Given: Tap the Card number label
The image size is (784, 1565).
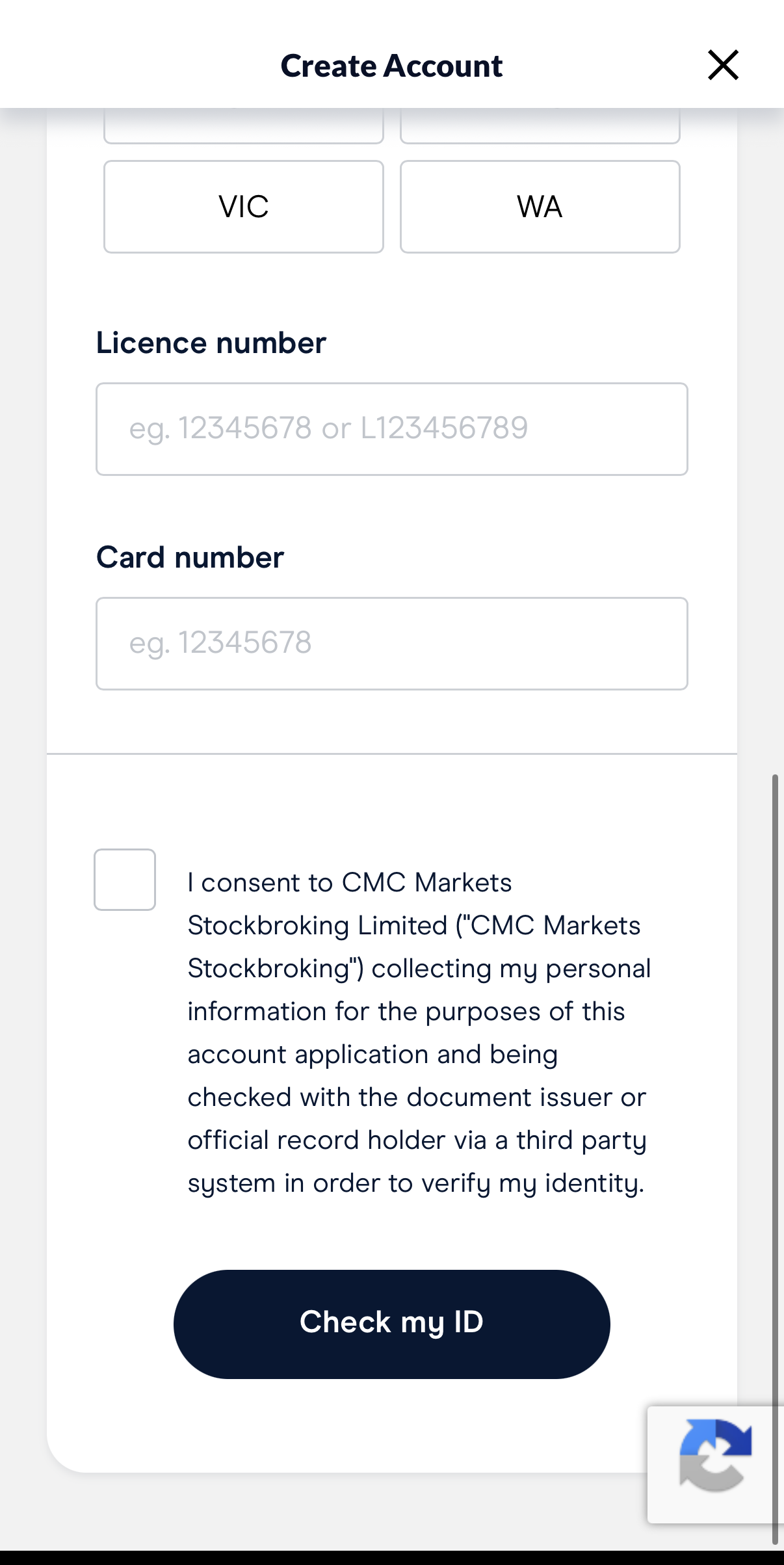Looking at the screenshot, I should (190, 557).
